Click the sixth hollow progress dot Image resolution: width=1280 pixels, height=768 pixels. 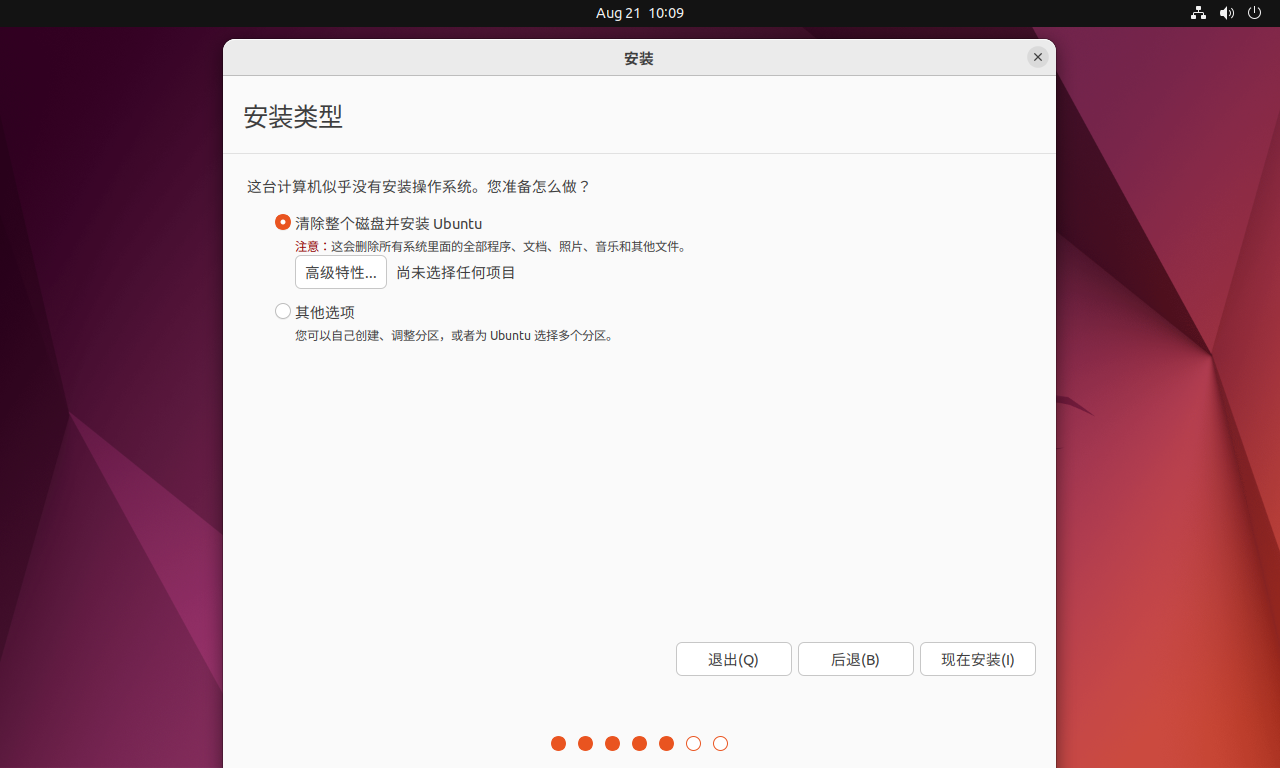(693, 743)
